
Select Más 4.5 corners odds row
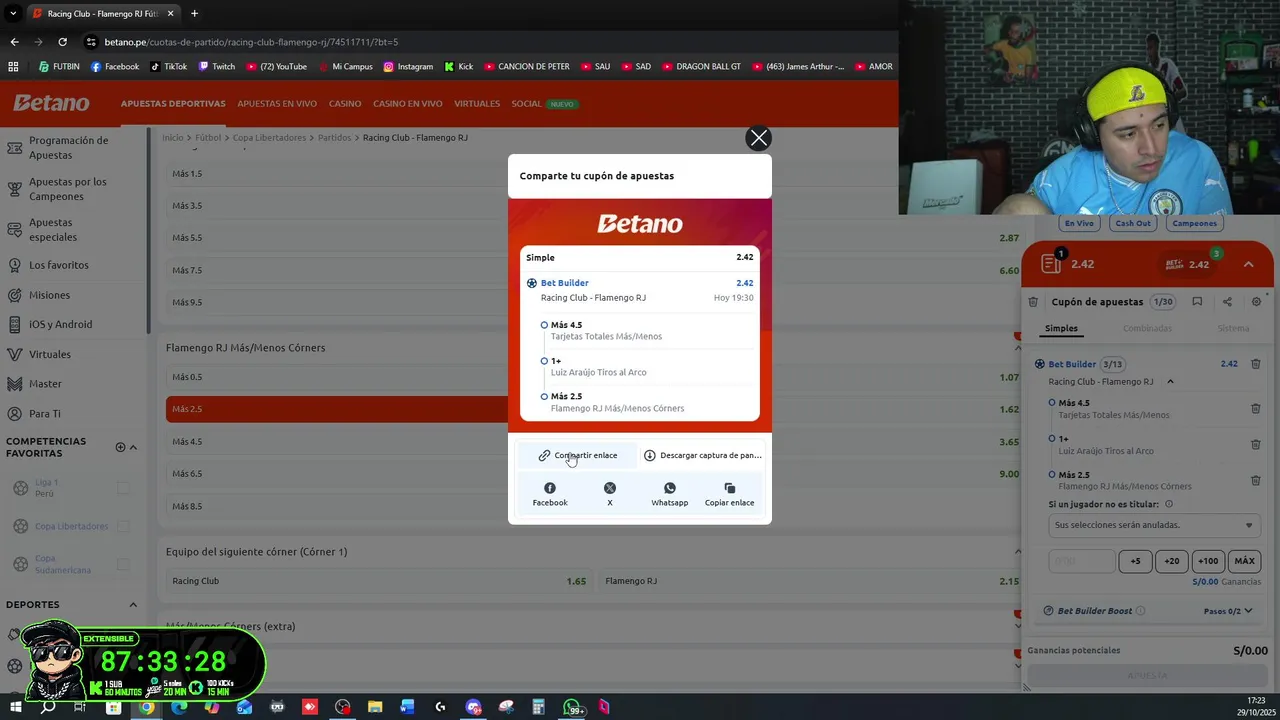tap(595, 441)
